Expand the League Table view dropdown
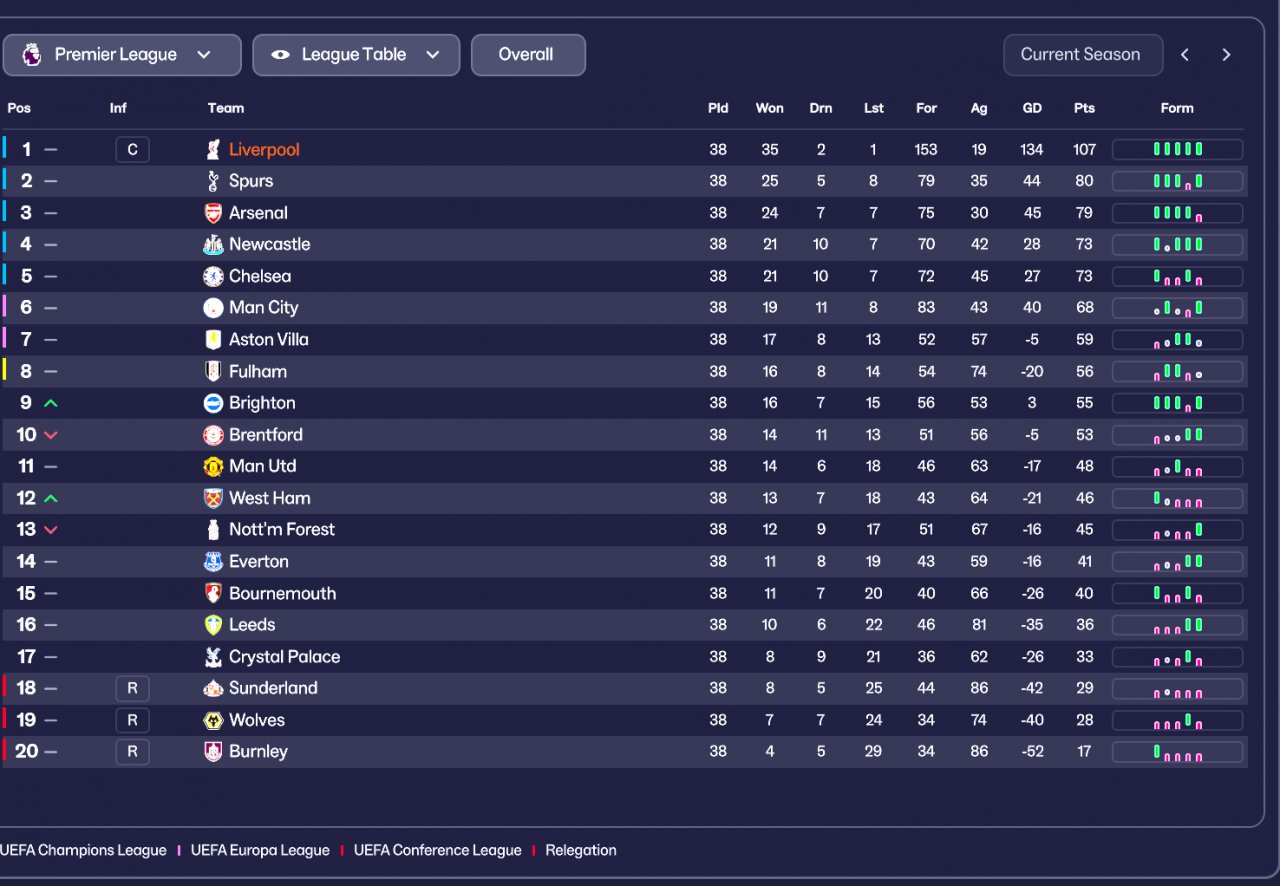 tap(356, 55)
